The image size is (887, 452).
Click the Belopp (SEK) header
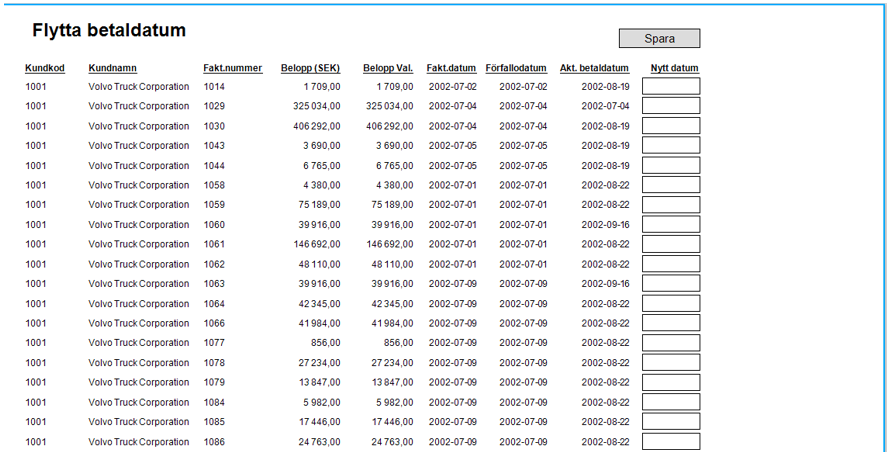point(311,68)
